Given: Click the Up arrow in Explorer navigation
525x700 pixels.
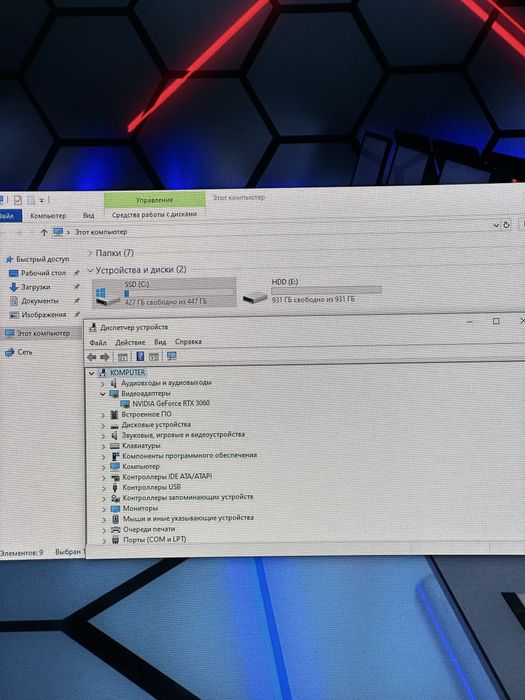Looking at the screenshot, I should [44, 232].
